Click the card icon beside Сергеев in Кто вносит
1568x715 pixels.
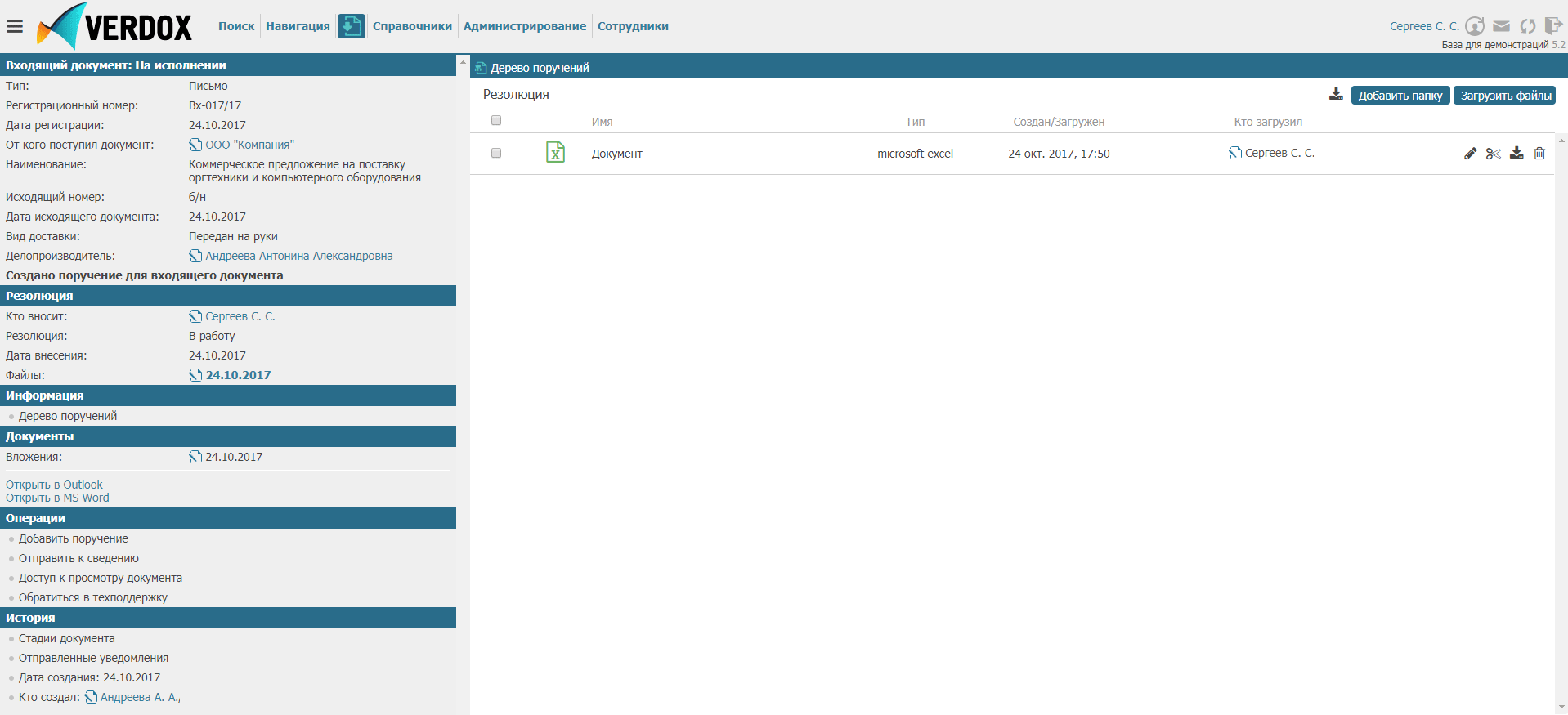195,316
